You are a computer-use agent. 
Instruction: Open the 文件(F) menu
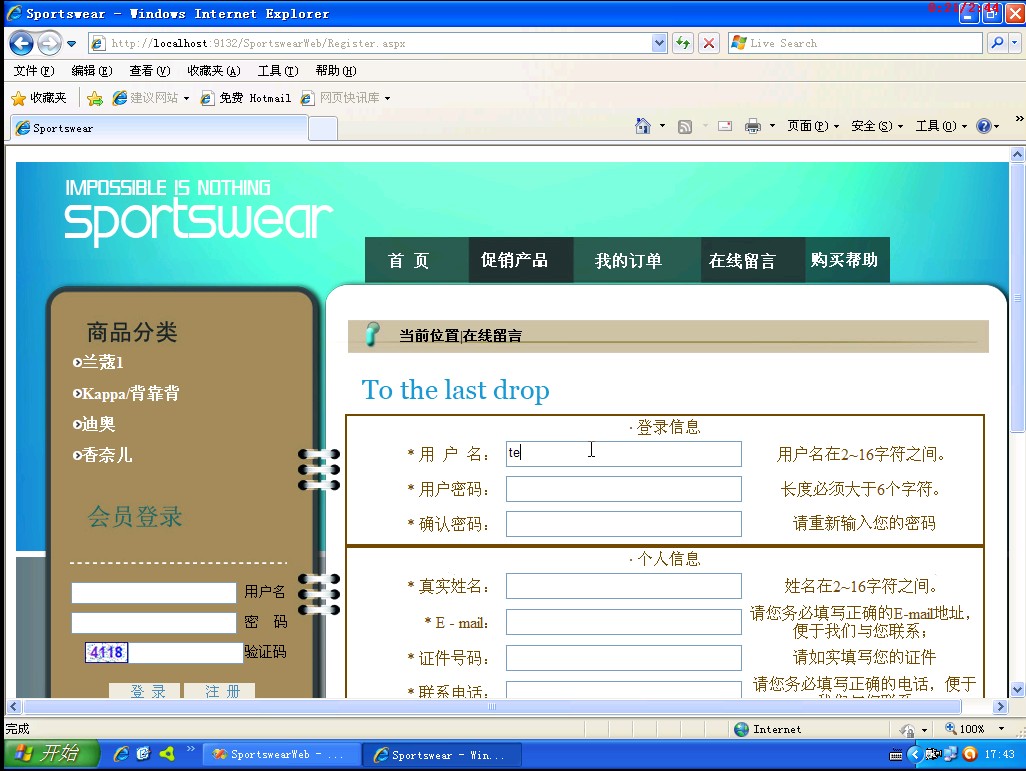[x=33, y=71]
